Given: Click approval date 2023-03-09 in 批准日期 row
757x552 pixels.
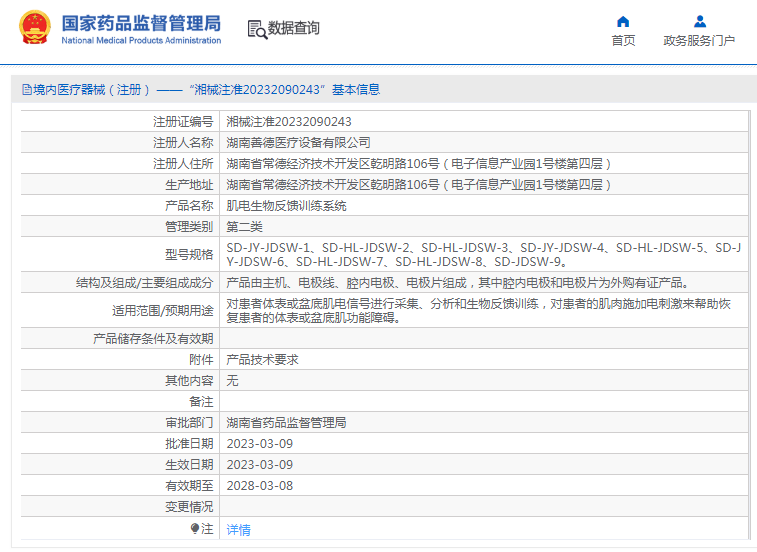Looking at the screenshot, I should pyautogui.click(x=260, y=444).
